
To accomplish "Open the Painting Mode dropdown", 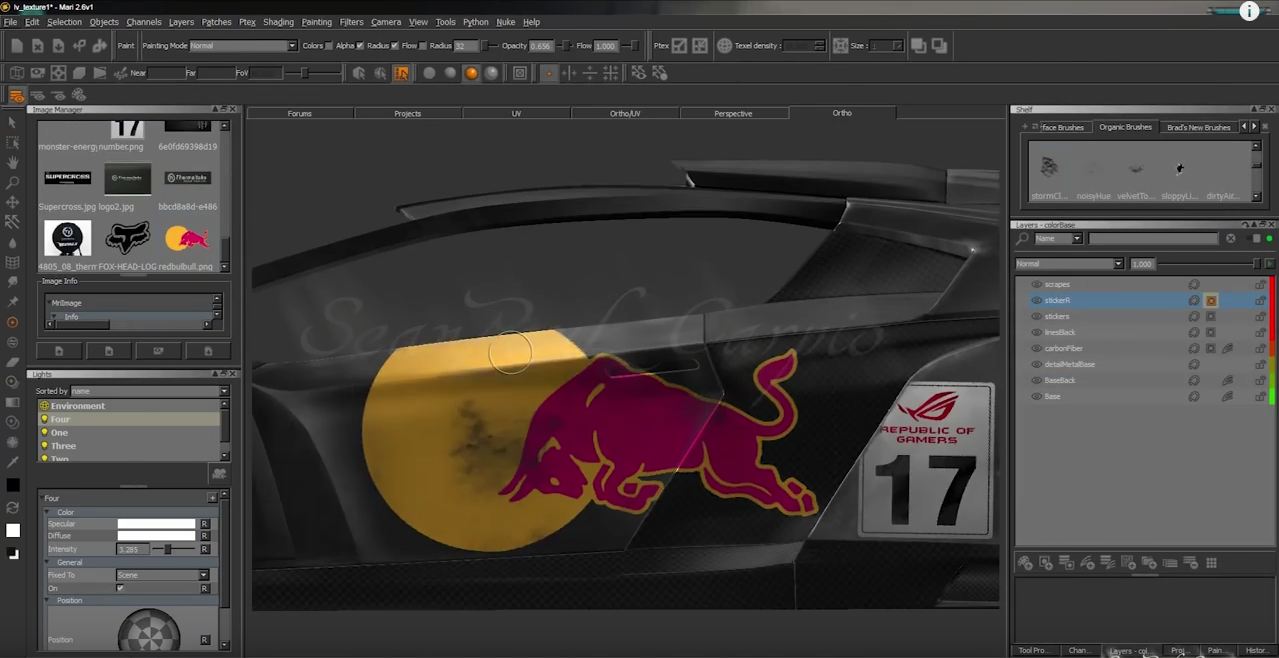I will [x=243, y=46].
